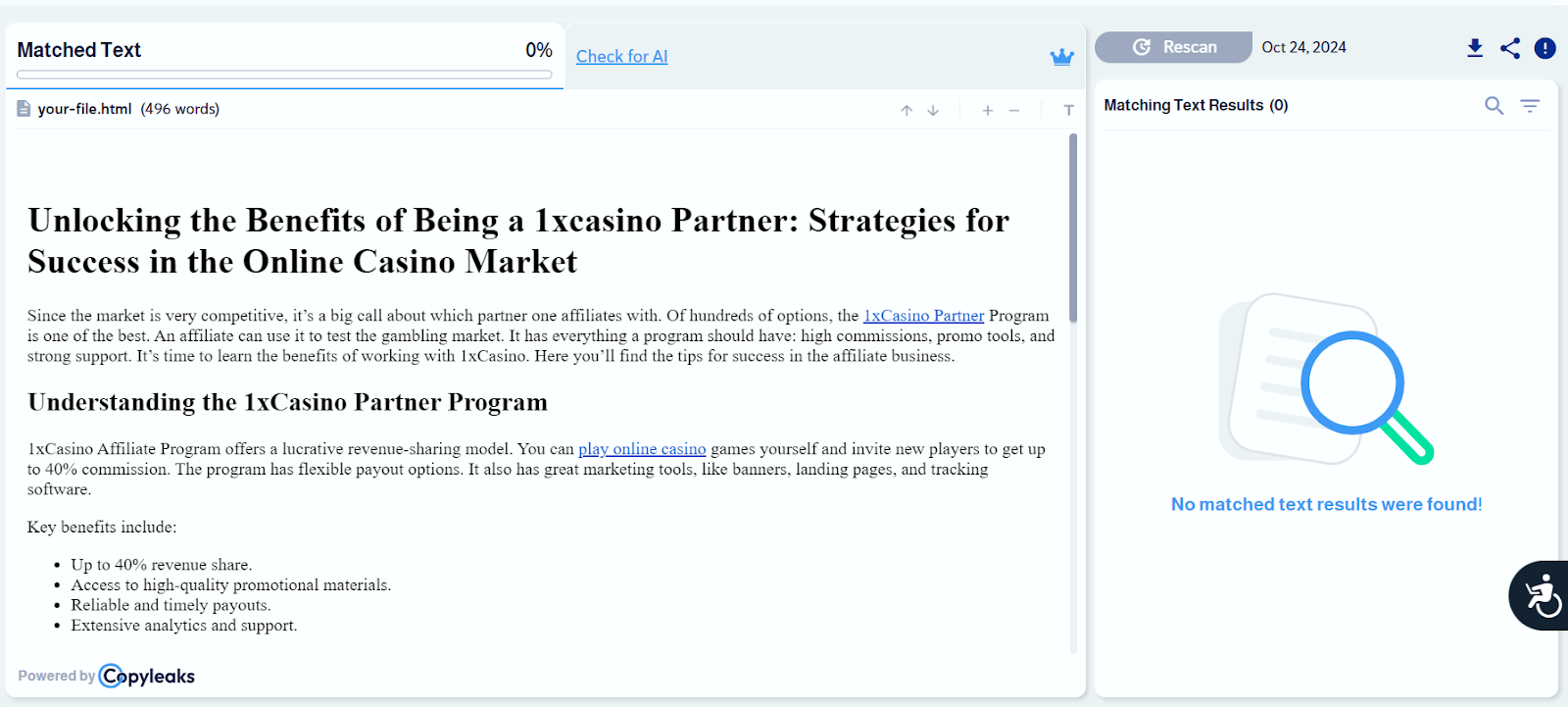Jump to next match using down arrow
The image size is (1568, 707).
tap(933, 111)
